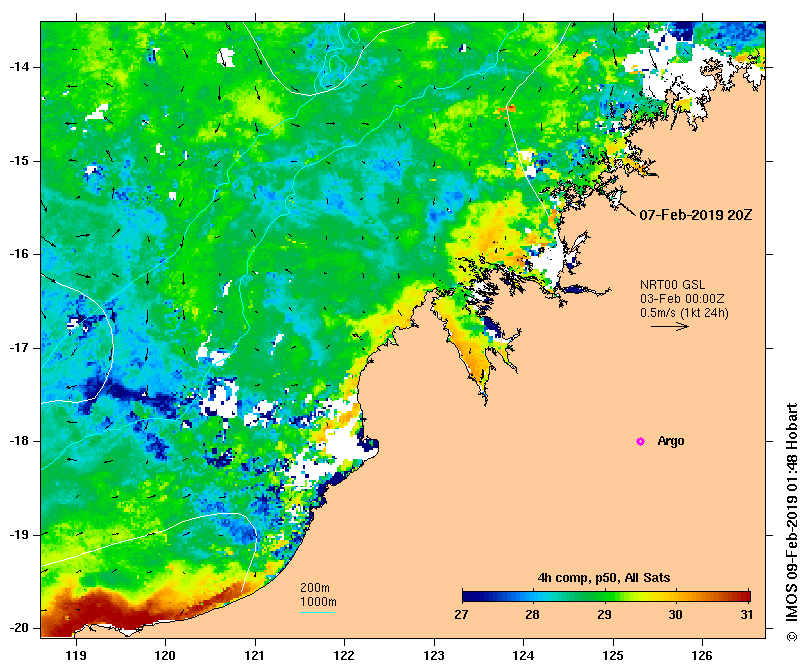Click the green middle of temperature colorbar

(606, 597)
